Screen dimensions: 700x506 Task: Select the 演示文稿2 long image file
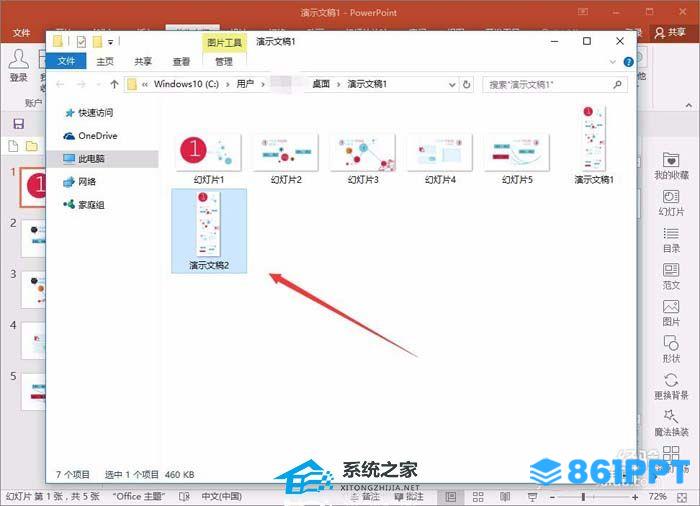click(x=208, y=230)
